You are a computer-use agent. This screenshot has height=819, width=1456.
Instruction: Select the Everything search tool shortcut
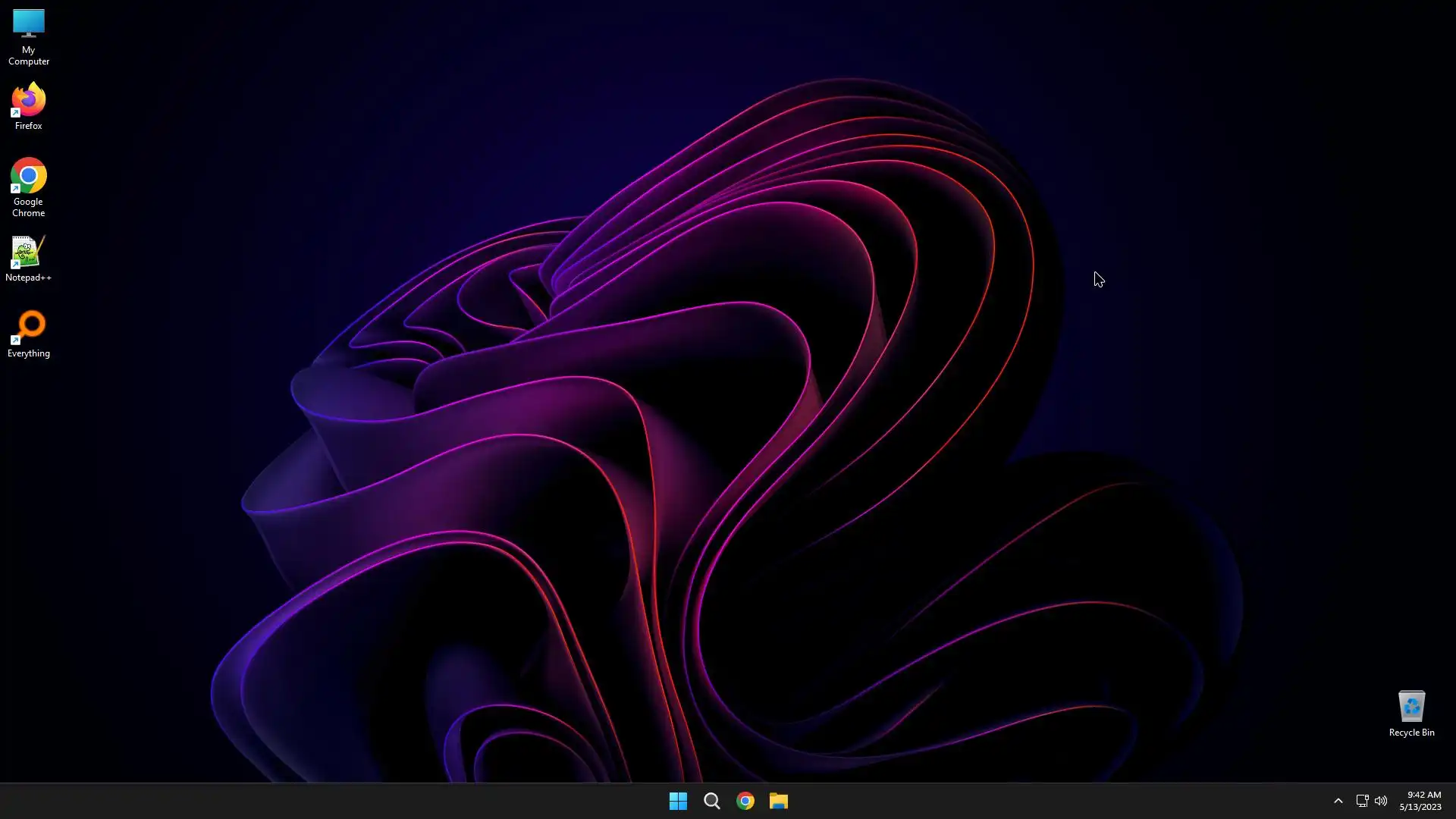click(x=29, y=327)
